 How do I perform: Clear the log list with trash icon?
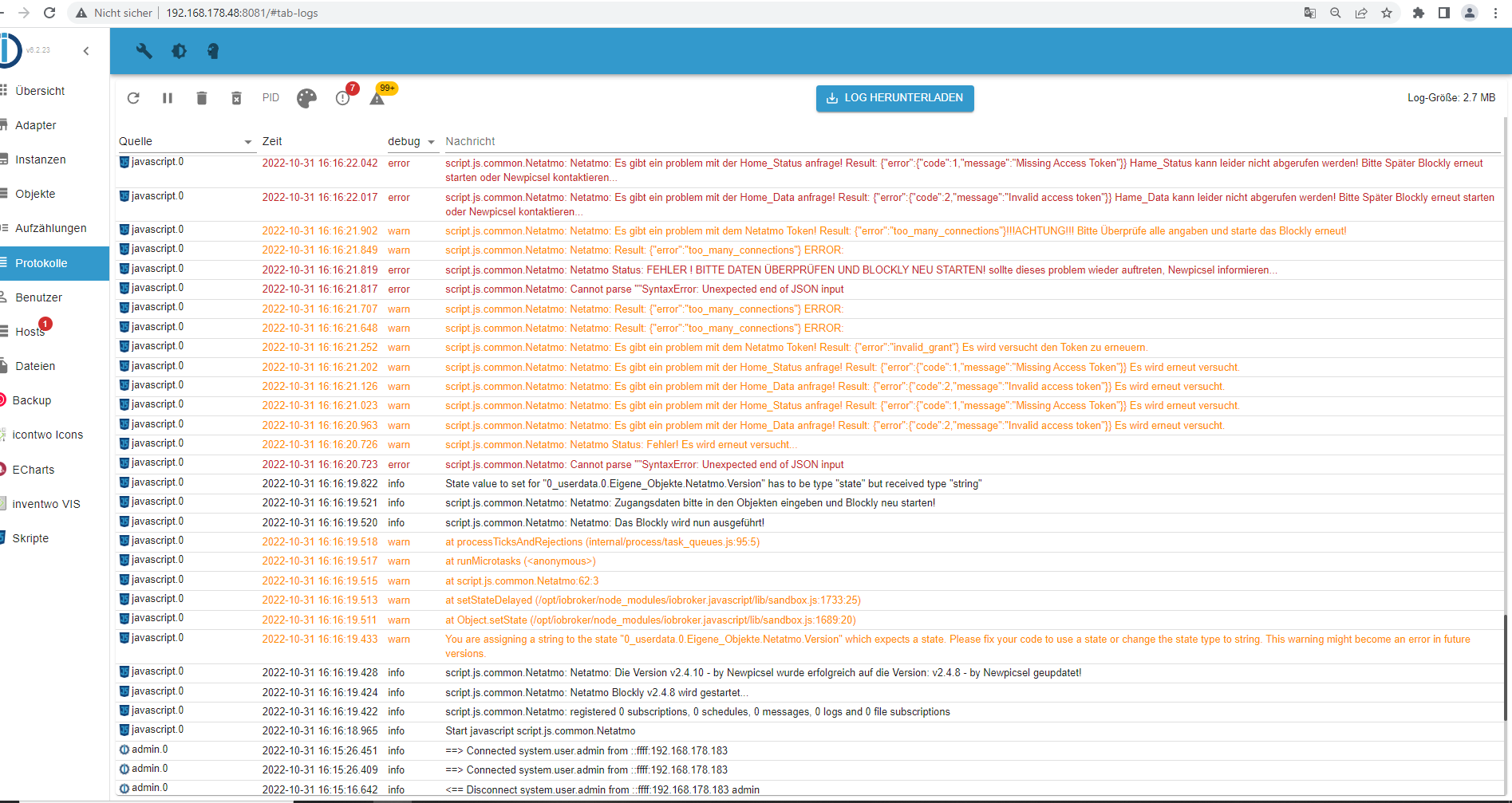click(202, 98)
